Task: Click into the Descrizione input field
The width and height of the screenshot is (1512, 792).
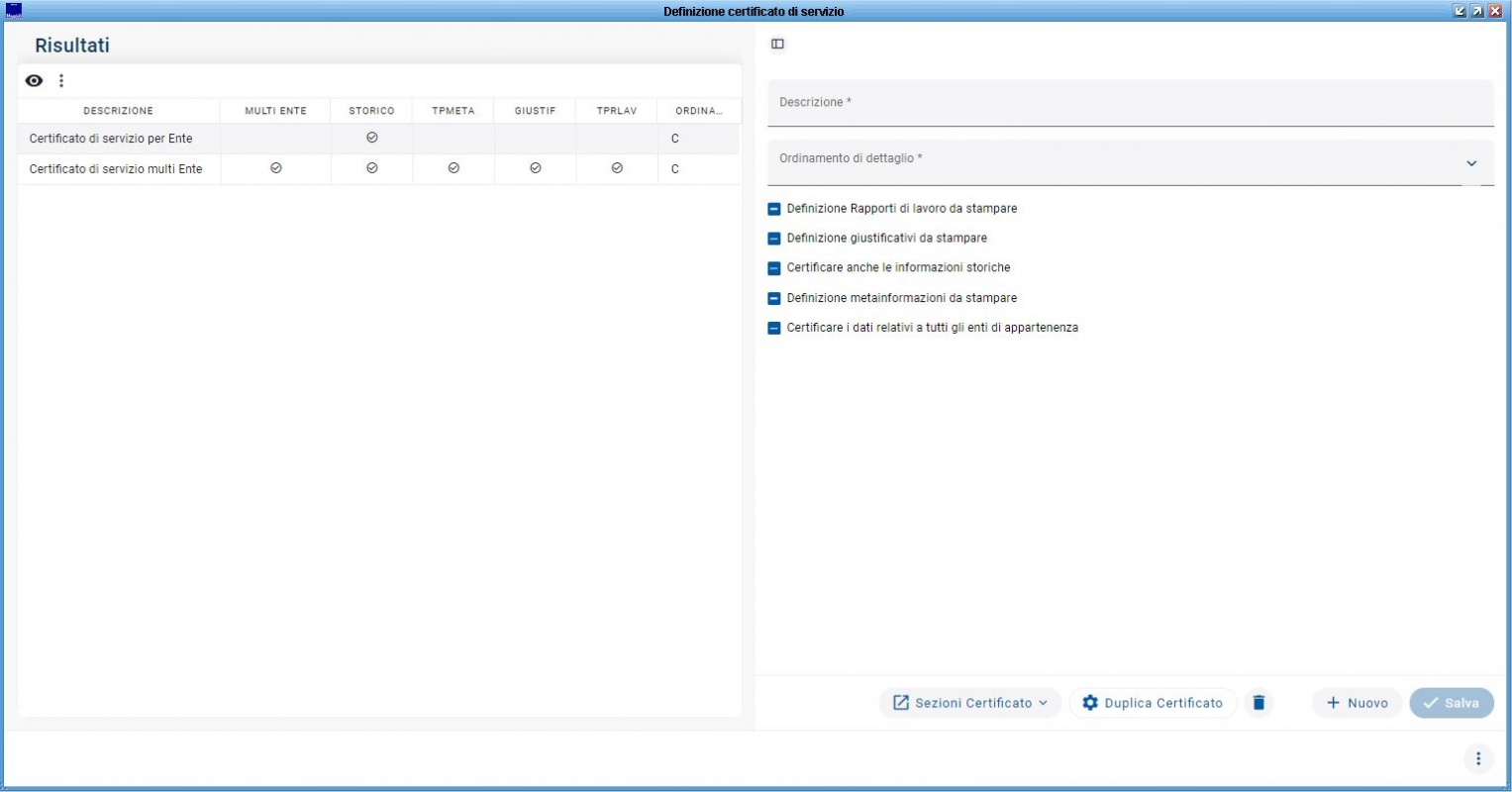Action: (x=1129, y=104)
